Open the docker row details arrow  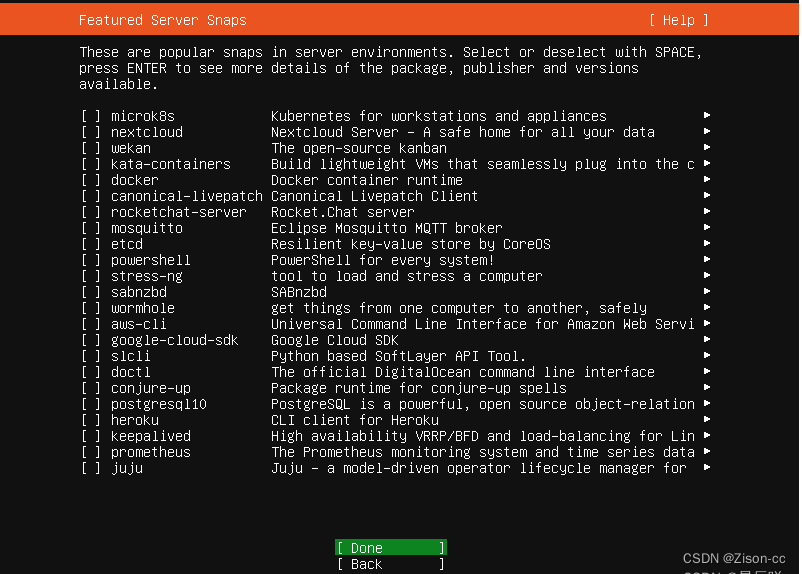[x=707, y=179]
